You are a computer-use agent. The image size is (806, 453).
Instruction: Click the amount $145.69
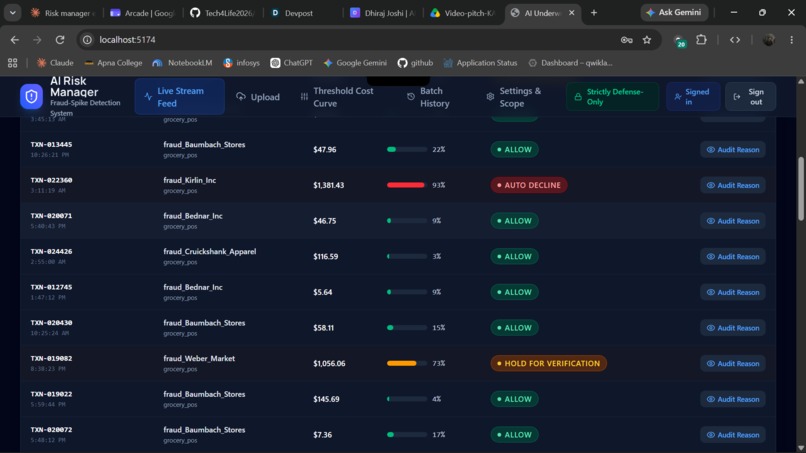pos(326,399)
